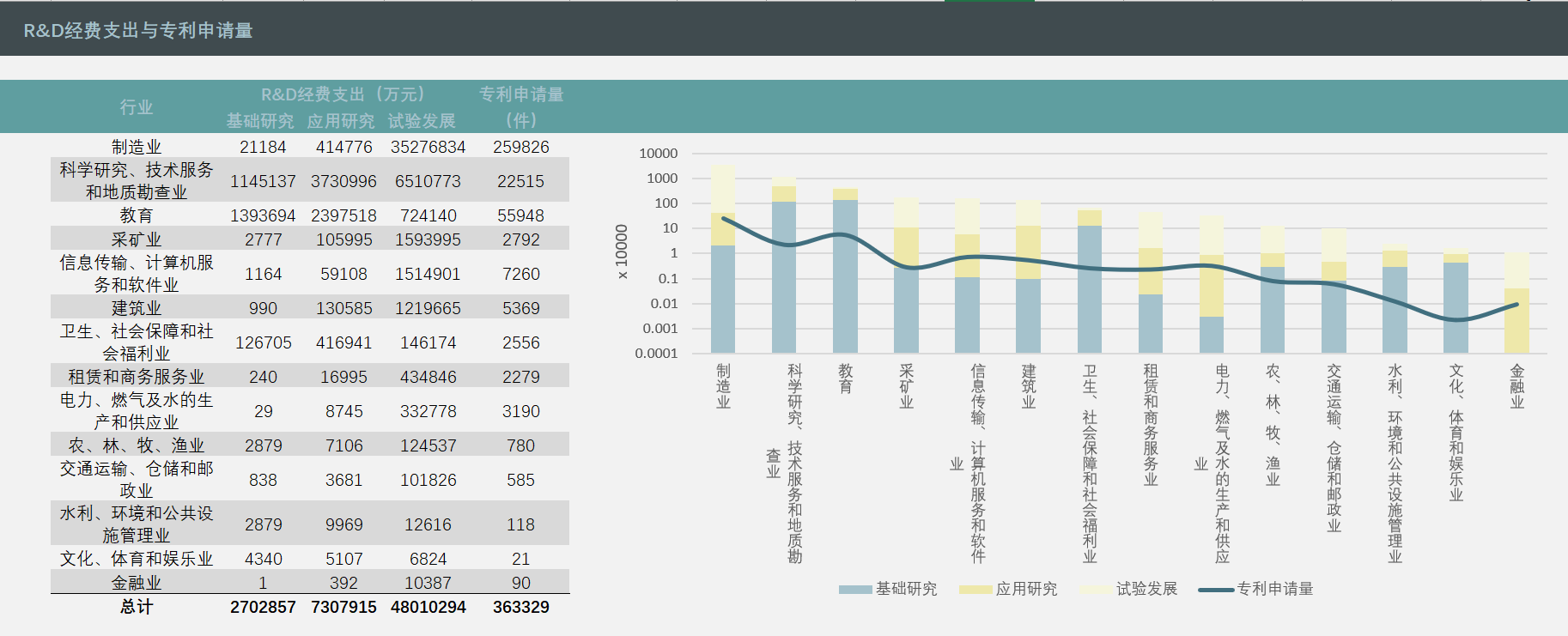This screenshot has width=1568, height=636.
Task: Select the 制造业 stacked bar in the chart
Action: (723, 258)
